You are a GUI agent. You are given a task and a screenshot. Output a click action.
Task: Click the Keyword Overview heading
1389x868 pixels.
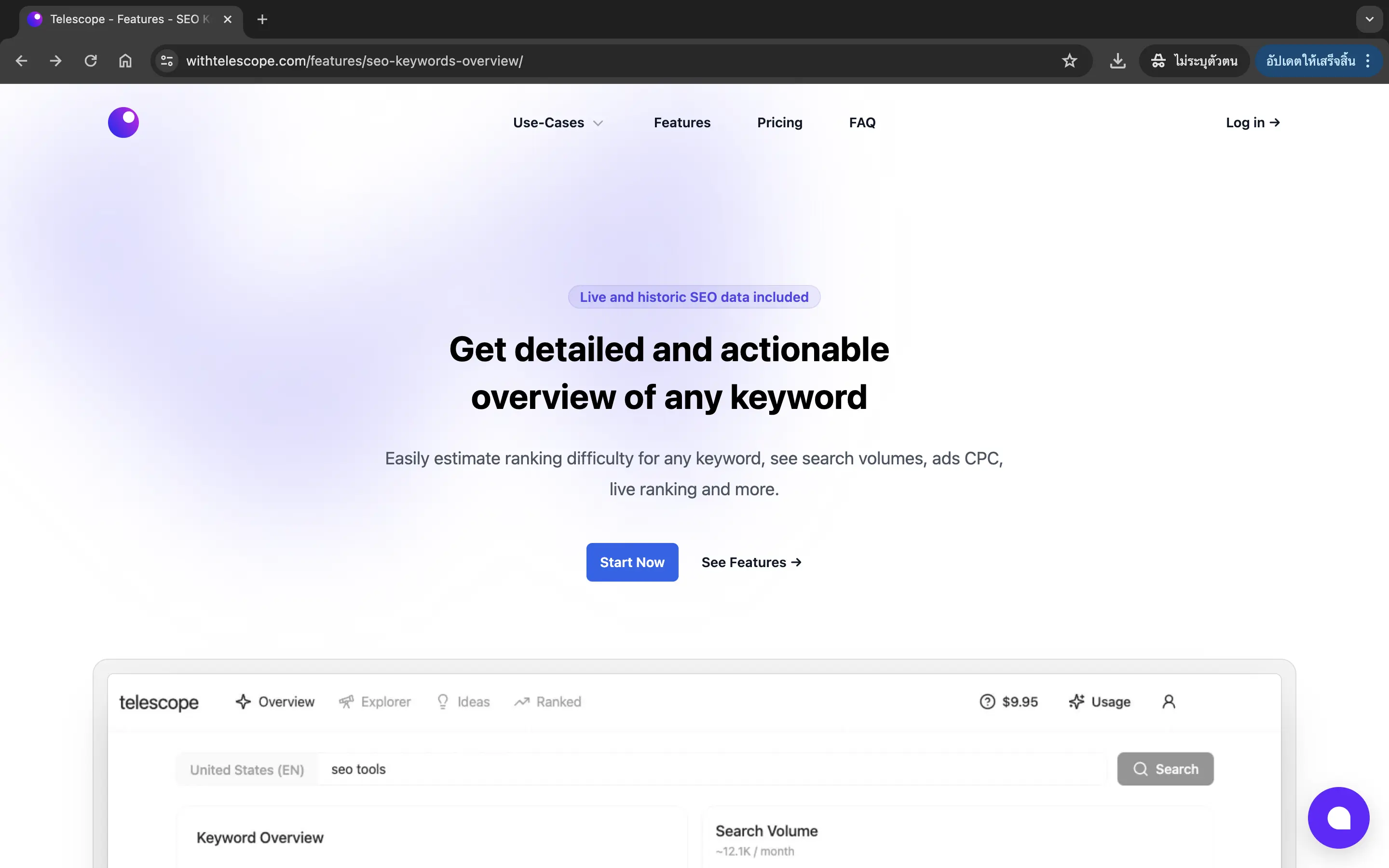(x=260, y=838)
